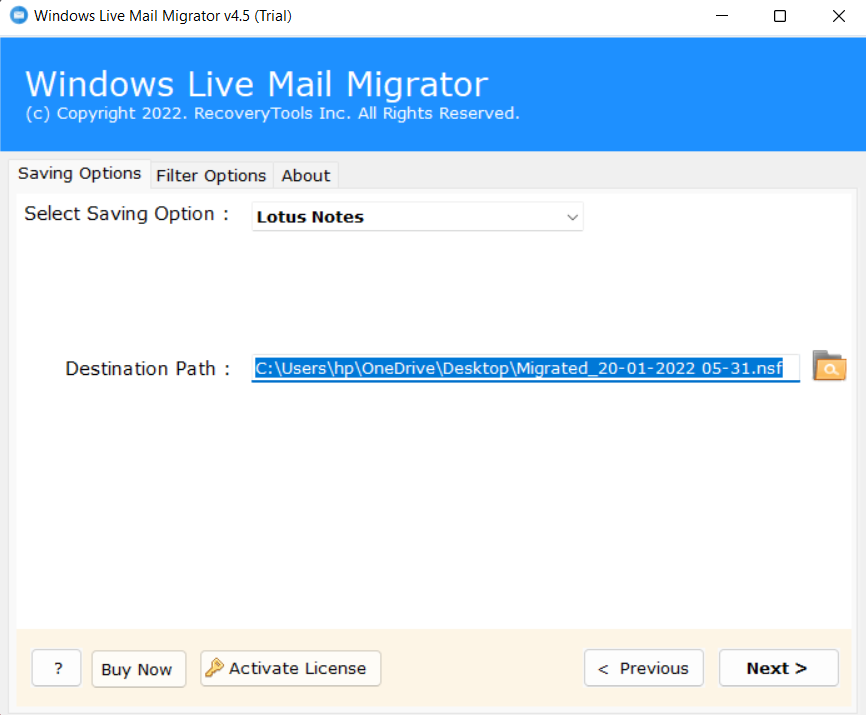Click the folder browse icon for destination
Screen dimensions: 866x715
pyautogui.click(x=829, y=366)
